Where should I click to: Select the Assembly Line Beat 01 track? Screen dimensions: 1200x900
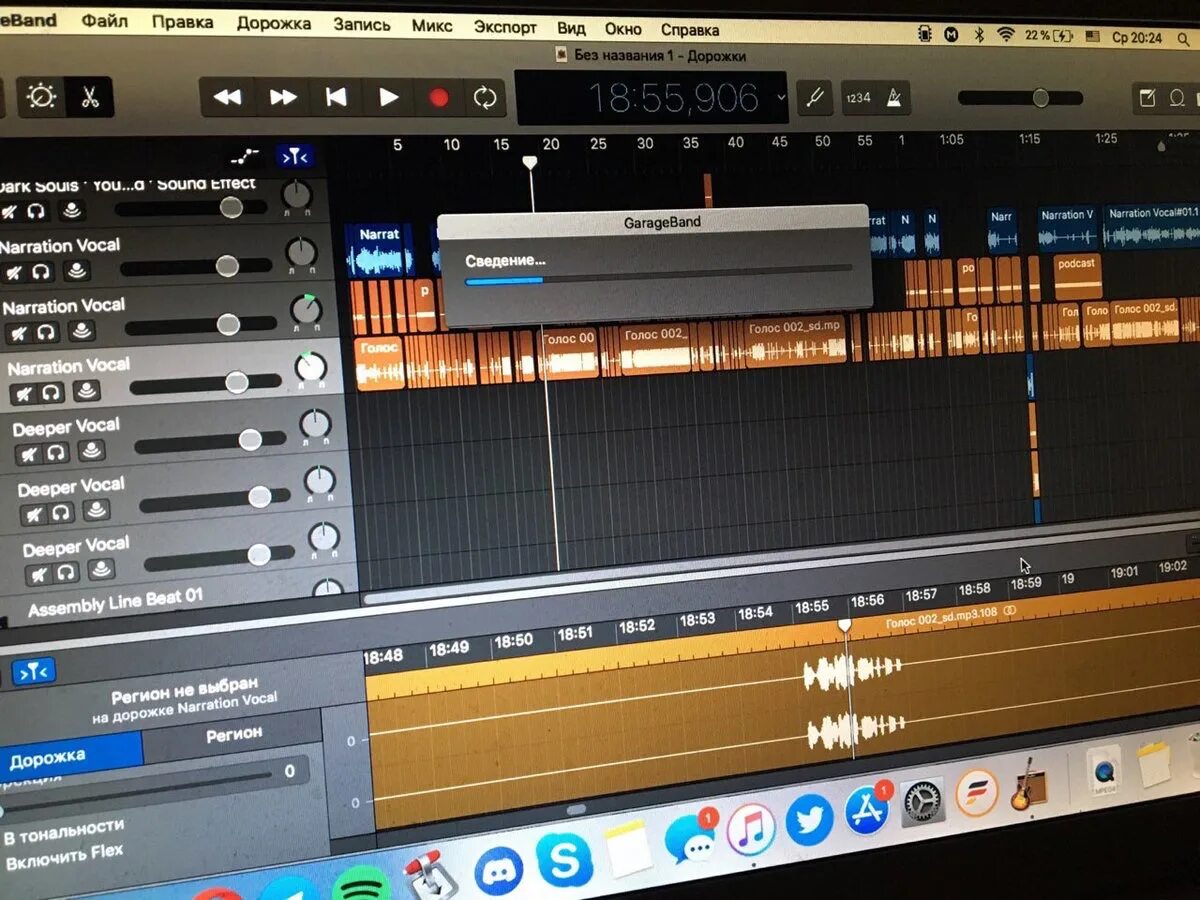tap(115, 604)
